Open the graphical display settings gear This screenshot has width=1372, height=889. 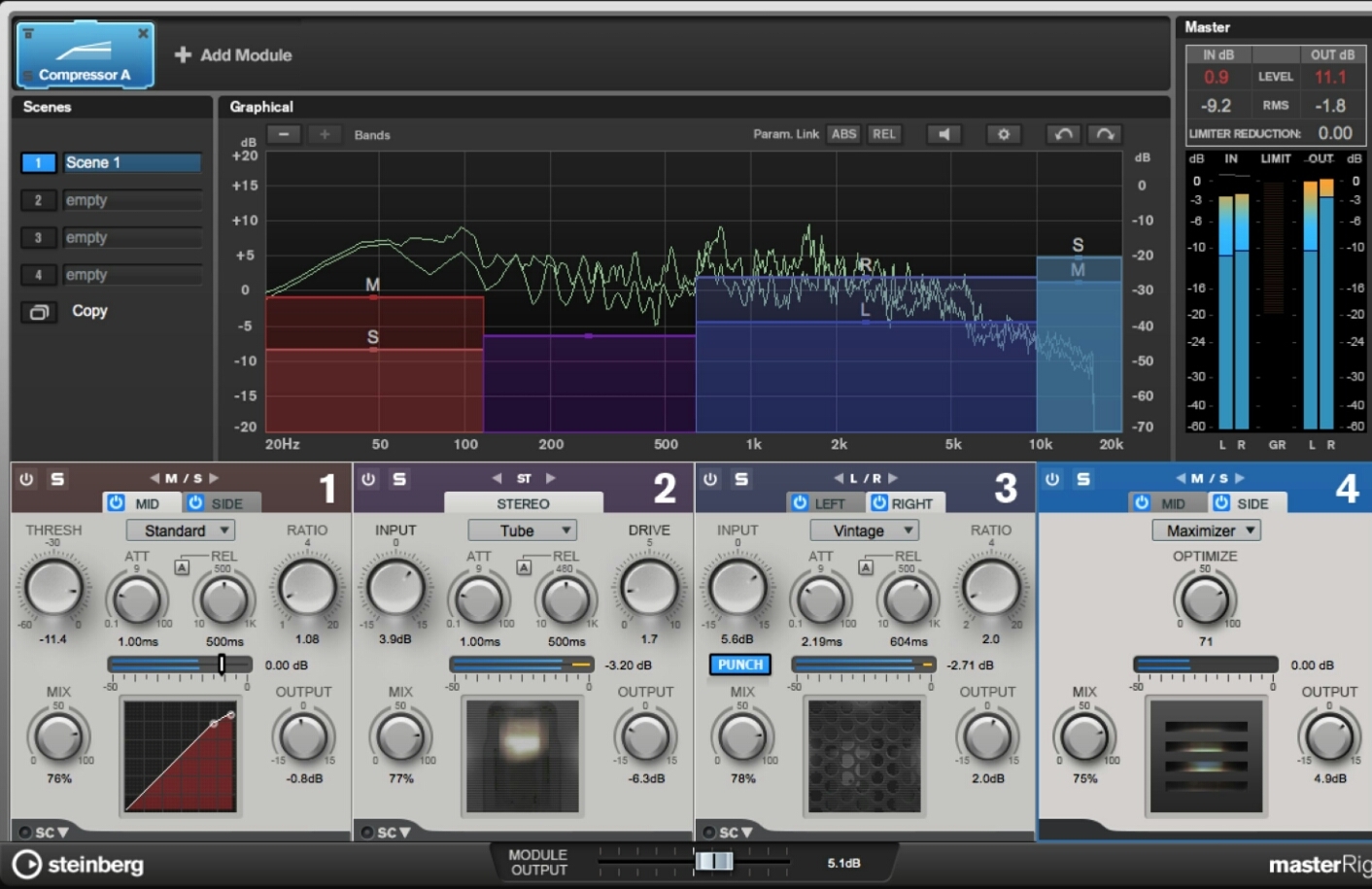coord(1004,134)
